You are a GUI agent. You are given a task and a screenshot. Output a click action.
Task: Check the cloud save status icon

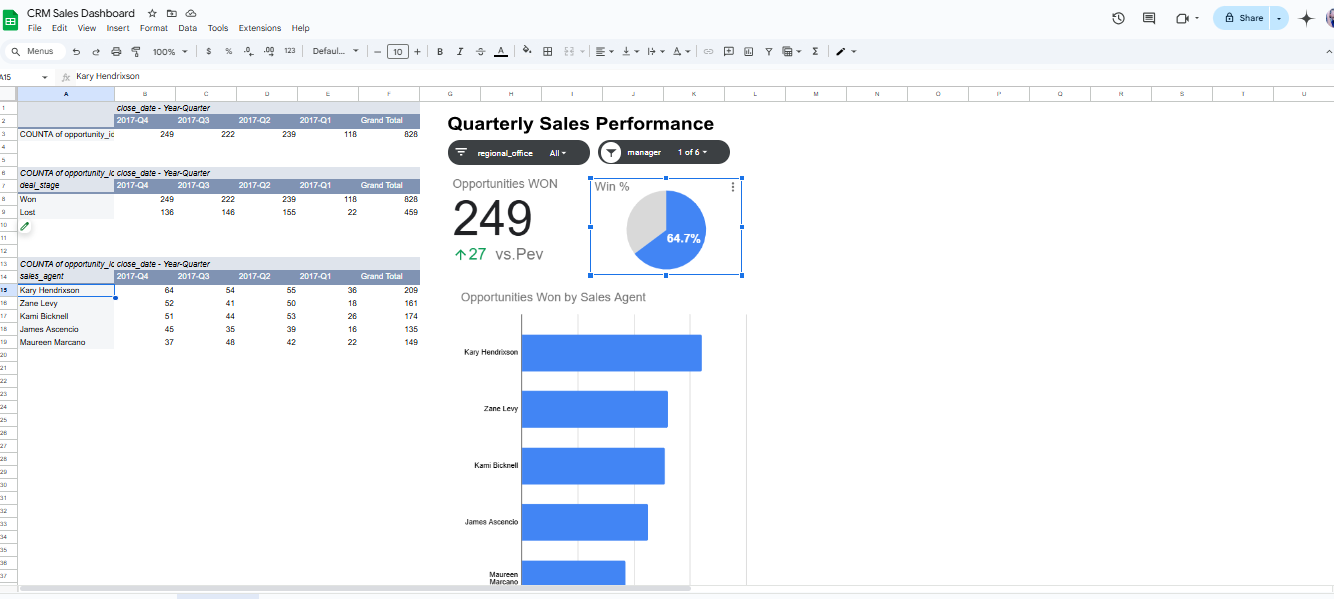[190, 13]
